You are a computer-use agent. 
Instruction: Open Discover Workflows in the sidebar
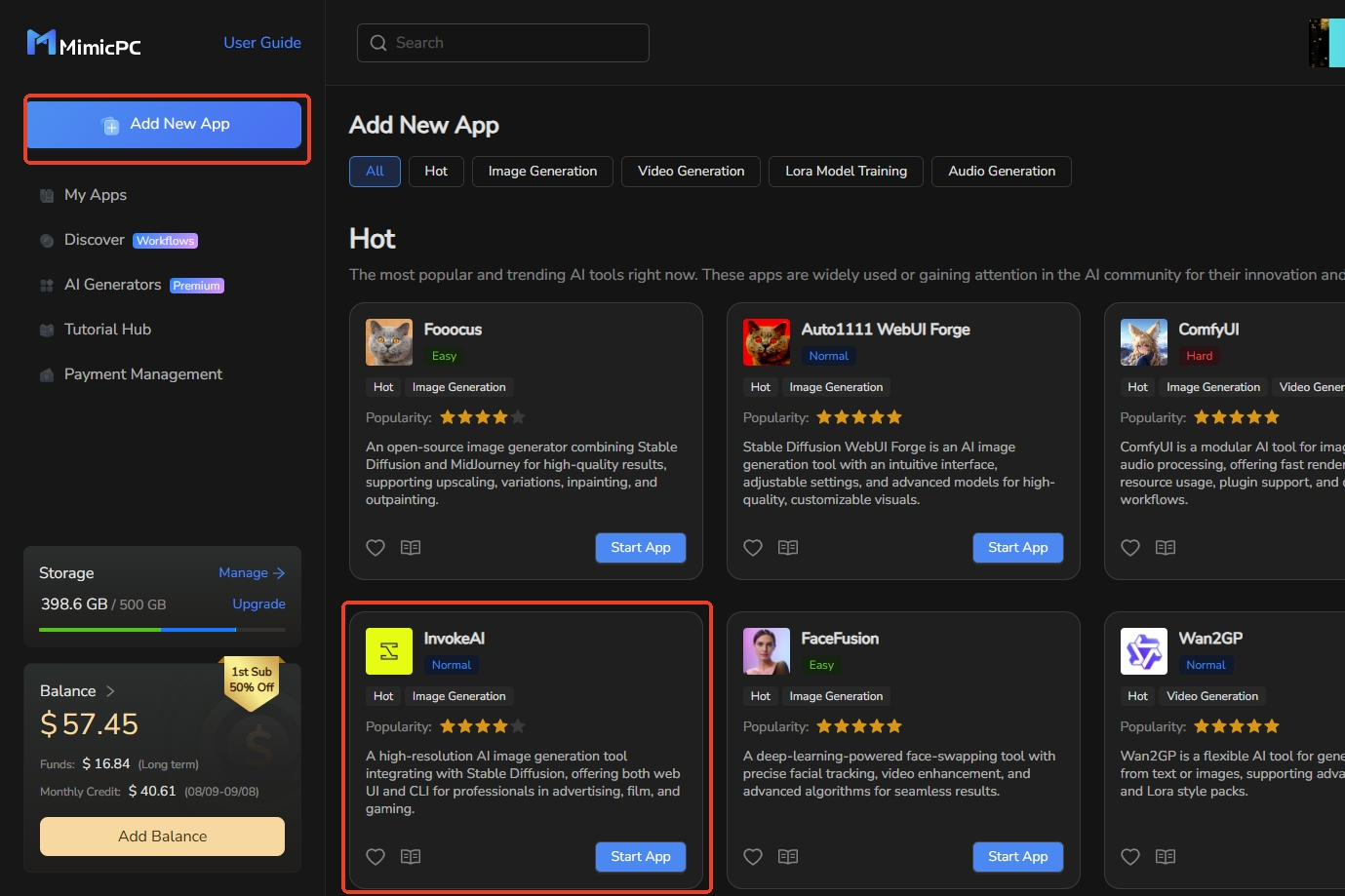click(x=131, y=240)
